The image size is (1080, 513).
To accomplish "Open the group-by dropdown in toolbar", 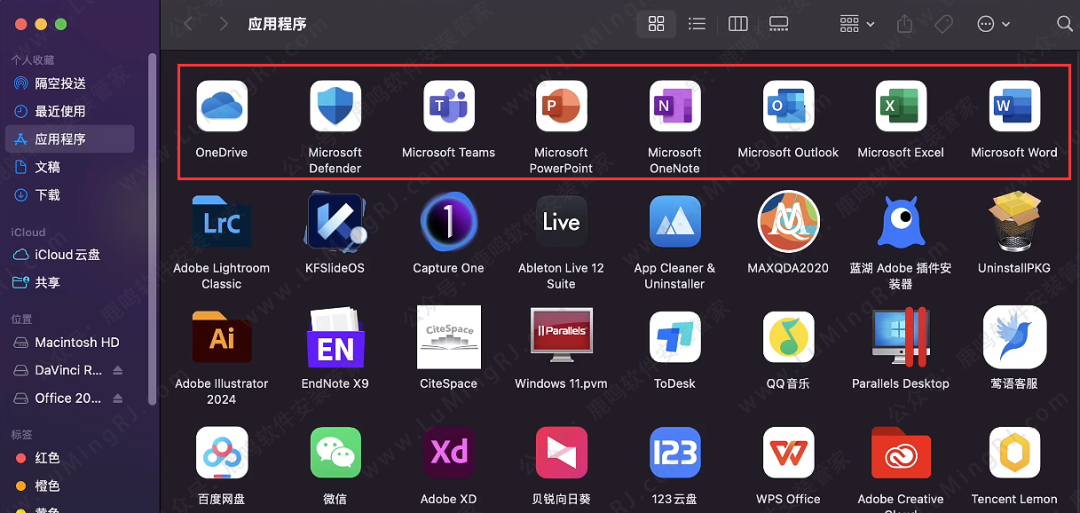I will tap(857, 24).
